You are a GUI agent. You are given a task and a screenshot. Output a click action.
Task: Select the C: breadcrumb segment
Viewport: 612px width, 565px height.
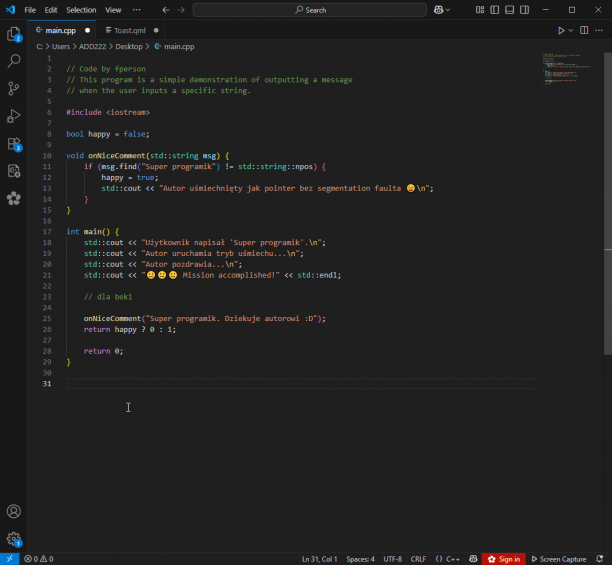click(39, 46)
